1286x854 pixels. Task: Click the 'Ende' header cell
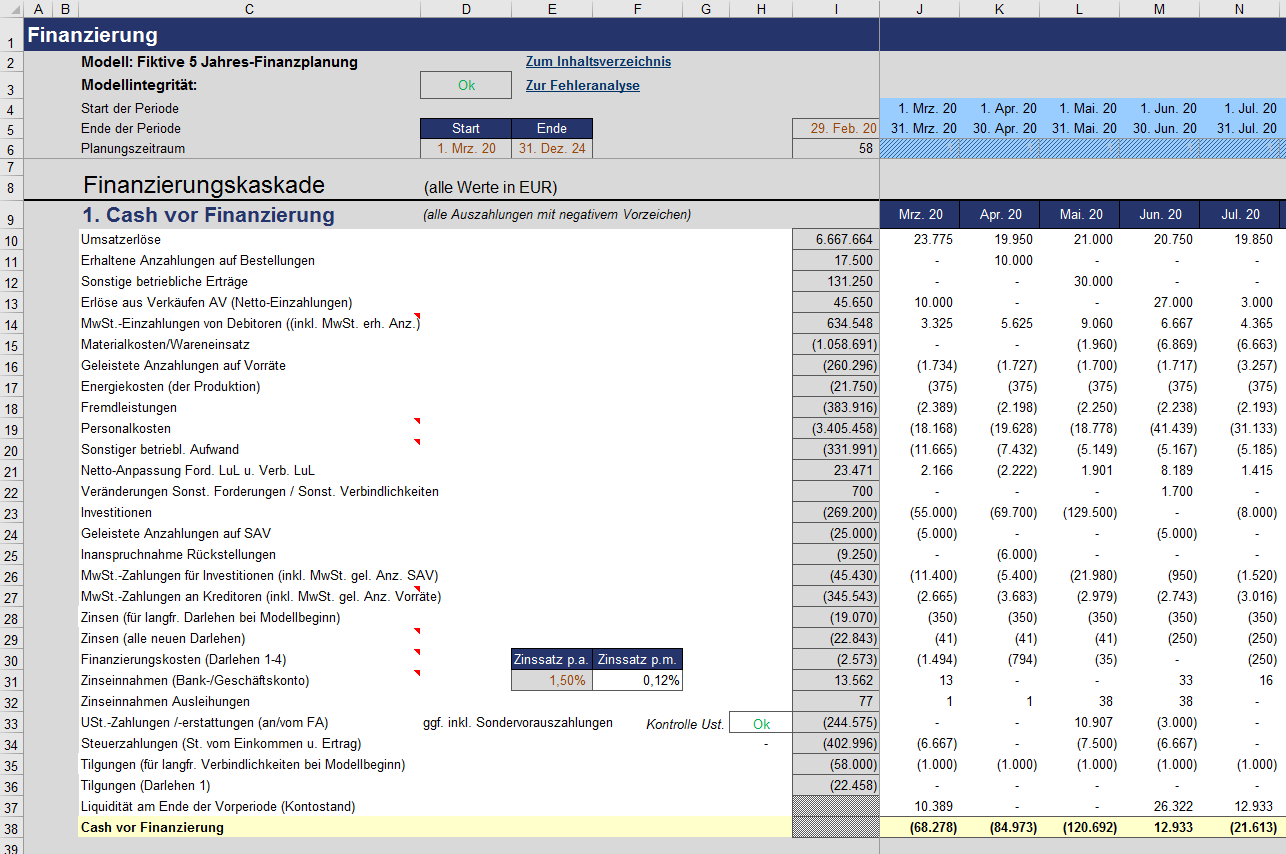[x=552, y=128]
